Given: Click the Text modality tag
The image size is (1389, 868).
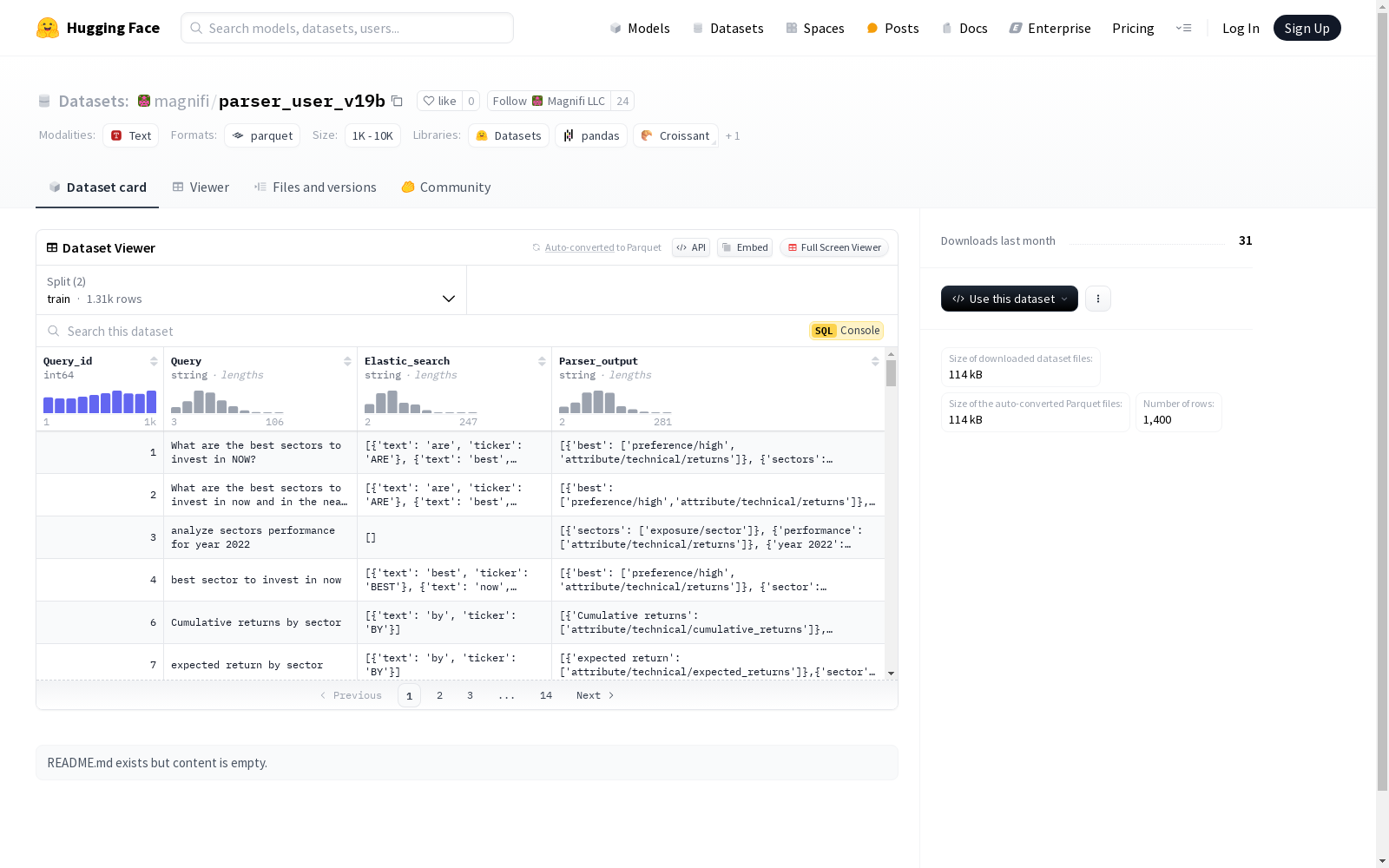Looking at the screenshot, I should pyautogui.click(x=130, y=135).
